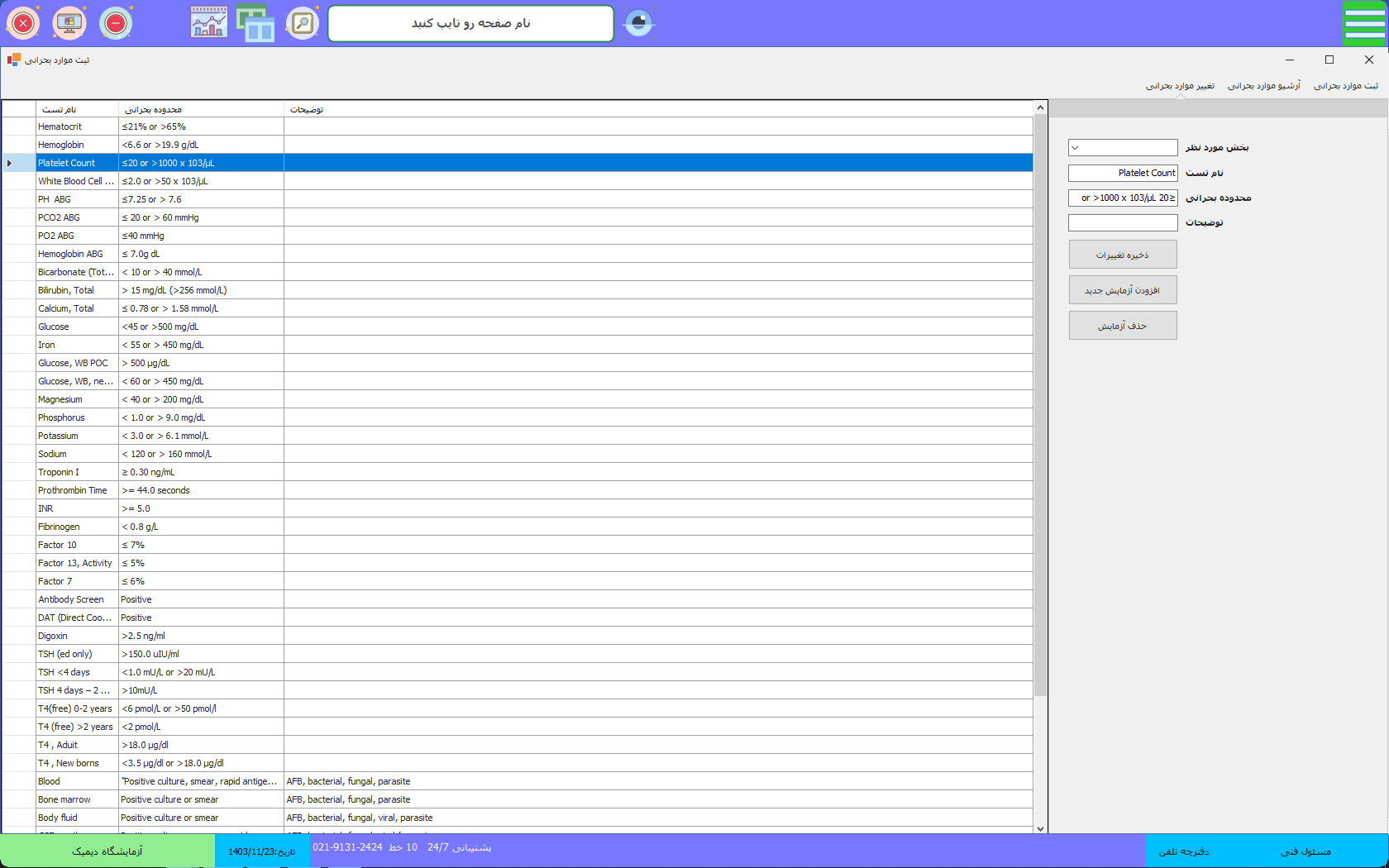1389x868 pixels.
Task: Click the توضیحات input field
Action: tap(1123, 222)
